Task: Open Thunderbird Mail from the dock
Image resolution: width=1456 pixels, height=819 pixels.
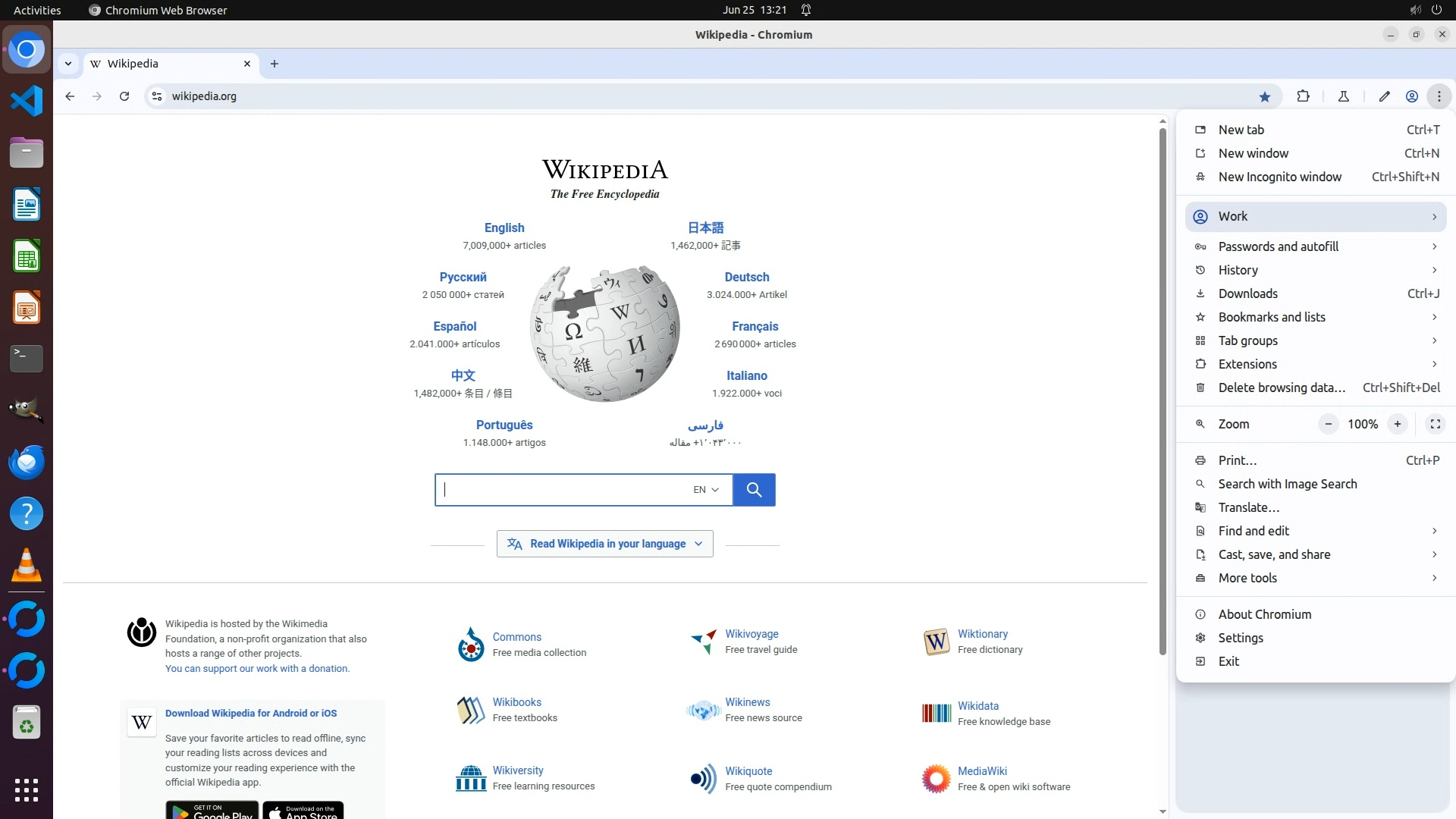Action: pyautogui.click(x=27, y=463)
